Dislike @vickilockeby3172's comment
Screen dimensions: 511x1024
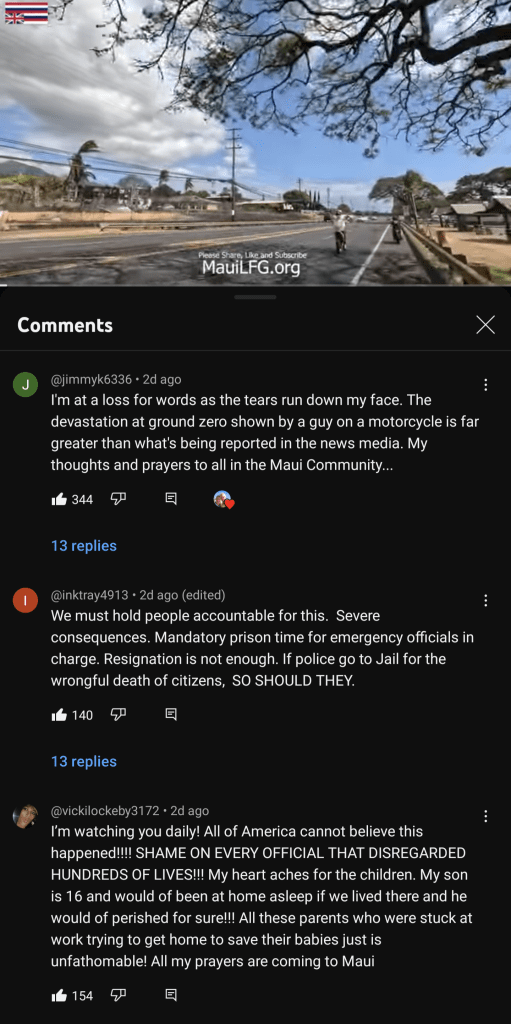pyautogui.click(x=118, y=996)
